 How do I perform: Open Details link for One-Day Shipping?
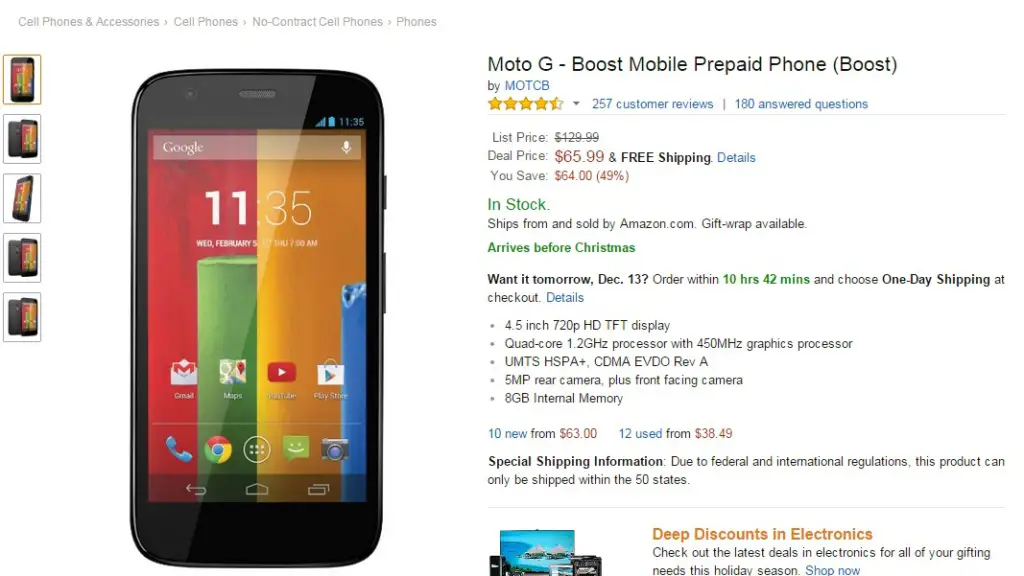tap(565, 297)
